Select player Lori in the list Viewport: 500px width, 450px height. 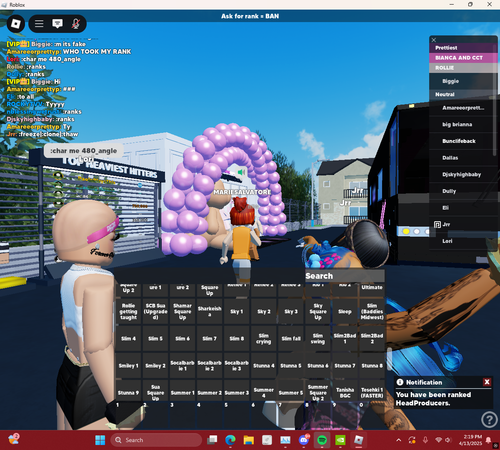point(463,241)
